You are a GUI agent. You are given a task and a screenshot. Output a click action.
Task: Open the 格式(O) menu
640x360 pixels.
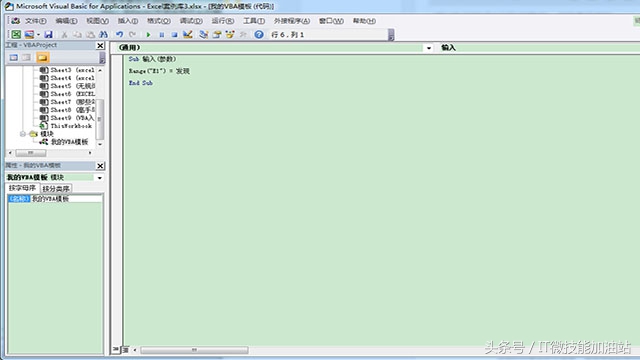[x=159, y=21]
